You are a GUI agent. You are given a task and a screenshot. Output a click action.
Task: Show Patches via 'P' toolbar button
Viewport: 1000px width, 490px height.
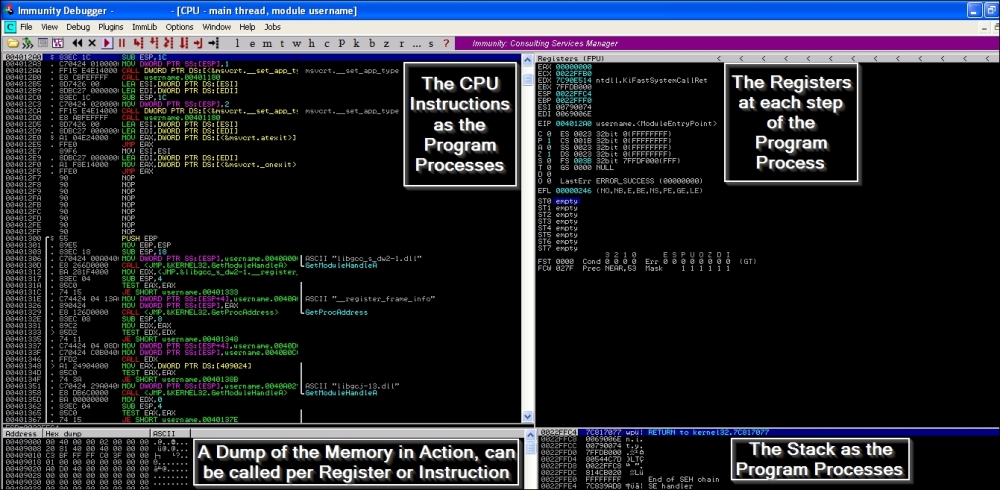(x=342, y=43)
